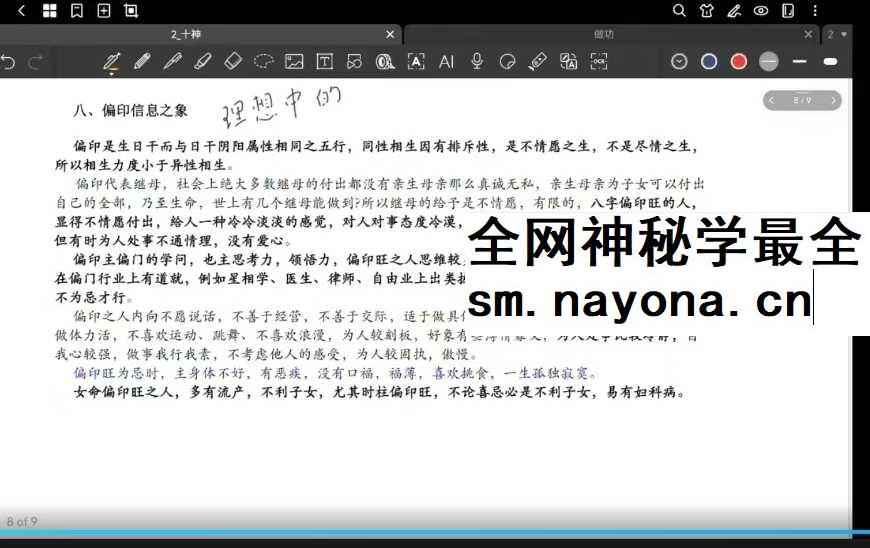This screenshot has width=870, height=548.
Task: Redo the last undone action
Action: [x=36, y=62]
